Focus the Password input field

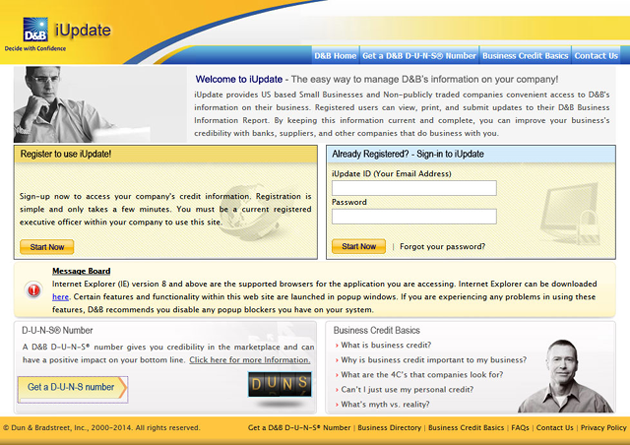coord(414,216)
